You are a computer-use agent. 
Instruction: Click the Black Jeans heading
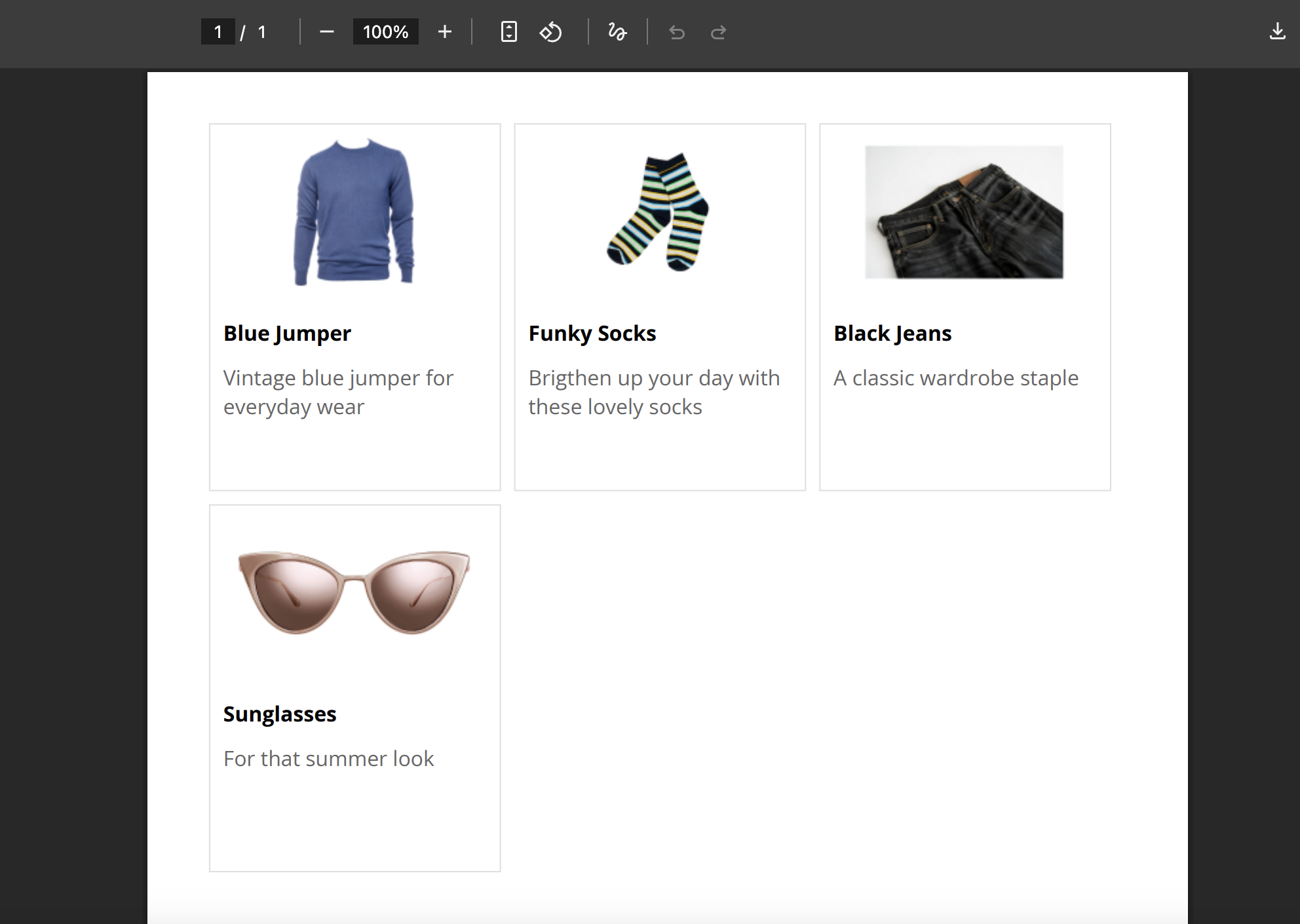[x=892, y=334]
